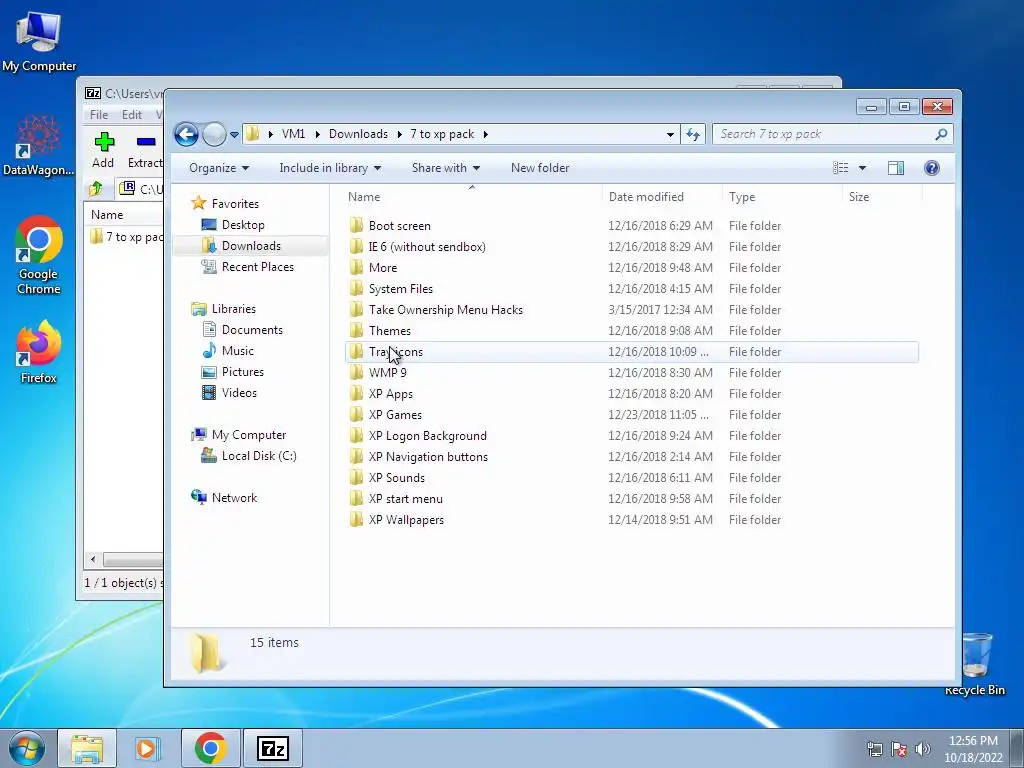The image size is (1024, 768).
Task: Select the XP Logon Background folder
Action: tap(428, 436)
